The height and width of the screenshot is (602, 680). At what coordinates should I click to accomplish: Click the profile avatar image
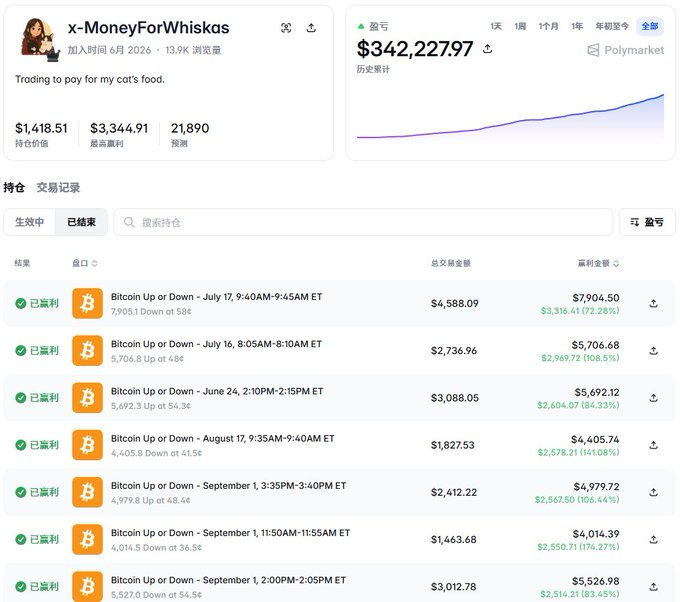(39, 39)
